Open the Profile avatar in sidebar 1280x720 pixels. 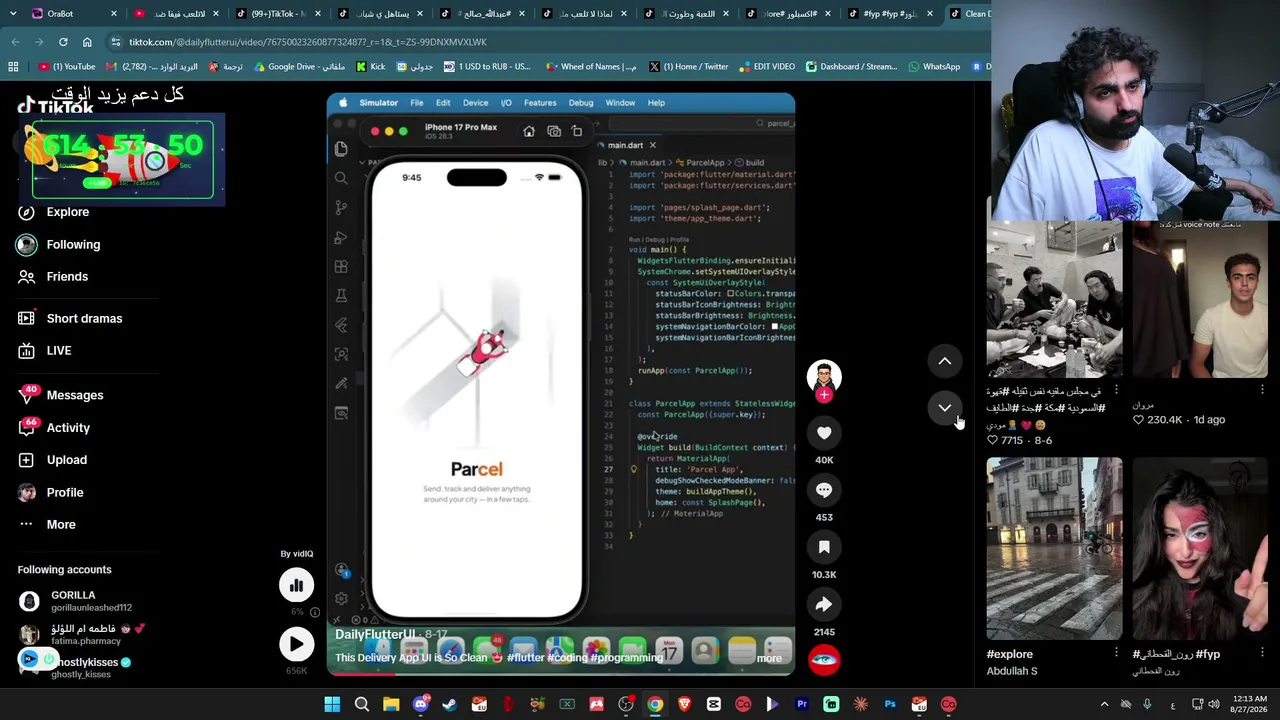[x=27, y=492]
